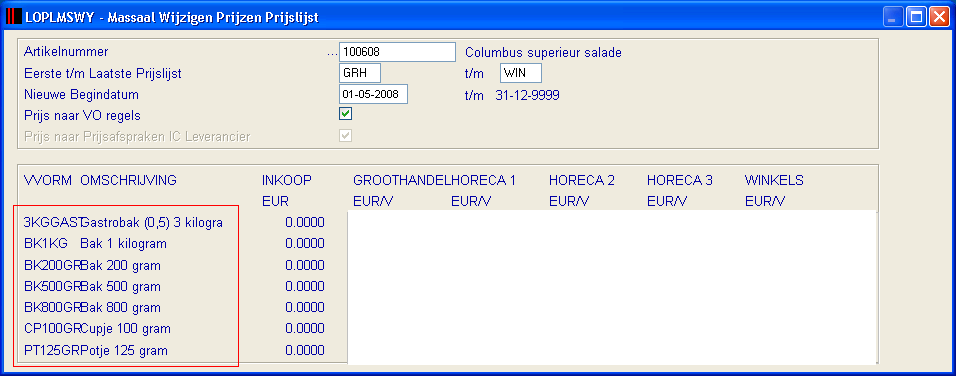Click the application icon in the title bar

coord(13,16)
